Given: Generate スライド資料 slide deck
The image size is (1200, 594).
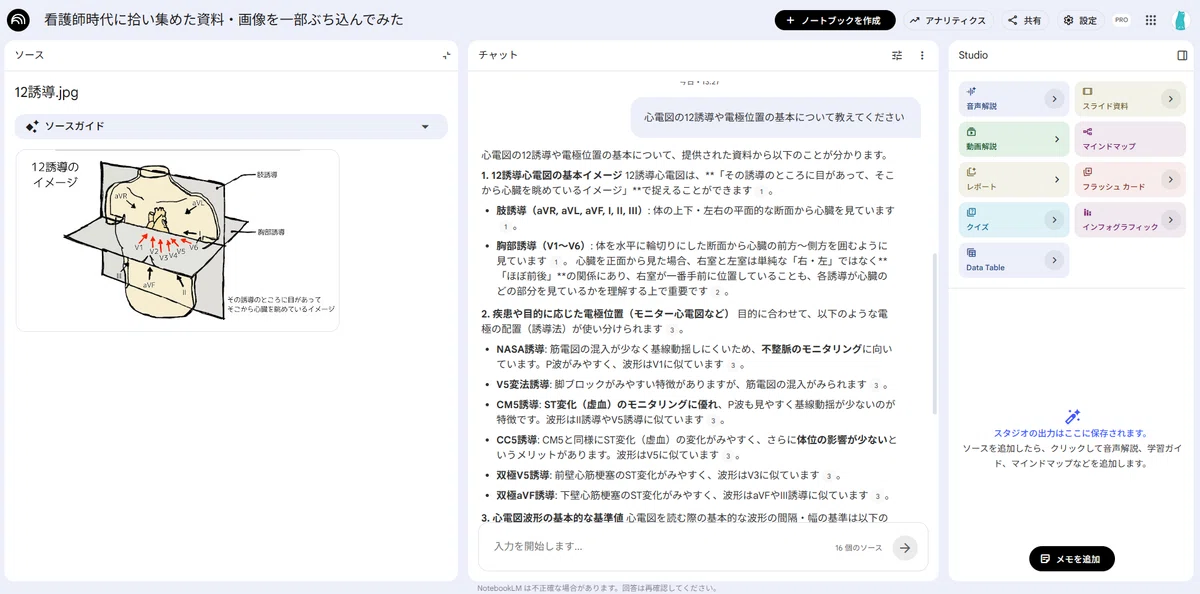Looking at the screenshot, I should click(1130, 97).
